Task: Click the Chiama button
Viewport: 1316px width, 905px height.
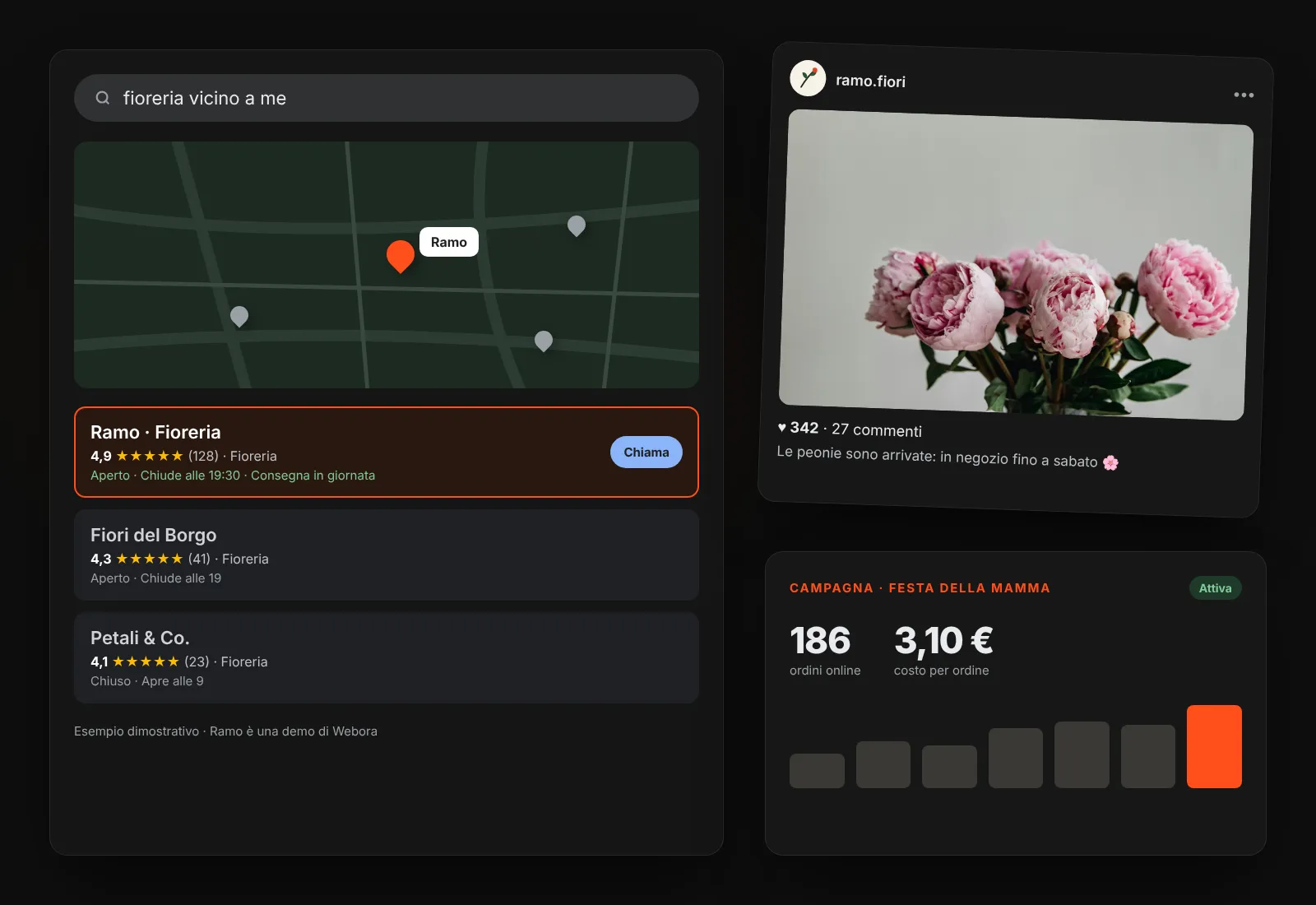Action: 646,452
